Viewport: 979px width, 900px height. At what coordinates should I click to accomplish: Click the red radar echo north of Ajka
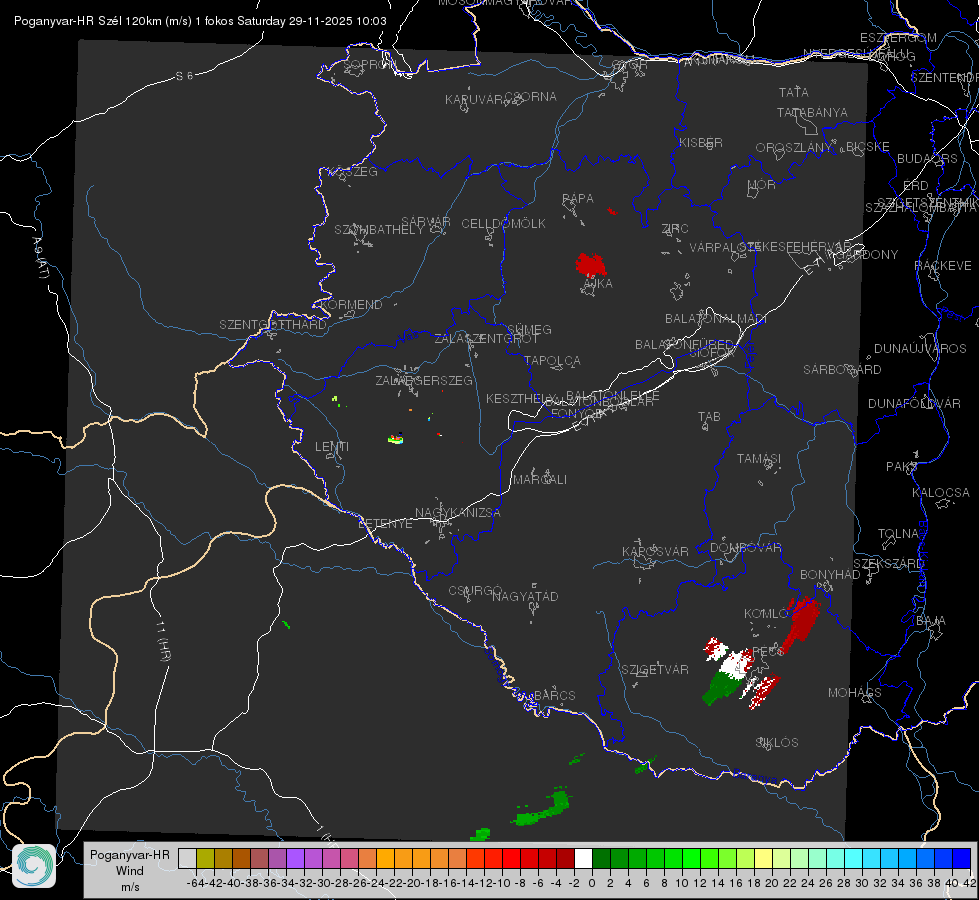591,265
